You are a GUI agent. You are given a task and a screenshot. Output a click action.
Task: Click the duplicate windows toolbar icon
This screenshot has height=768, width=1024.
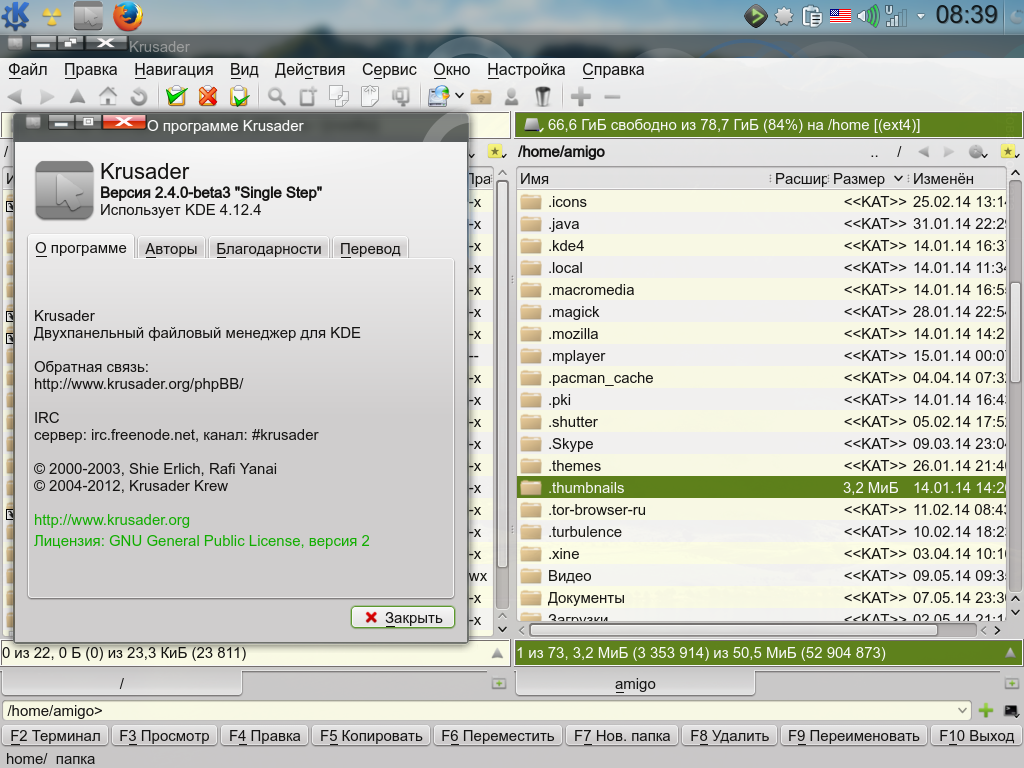400,97
